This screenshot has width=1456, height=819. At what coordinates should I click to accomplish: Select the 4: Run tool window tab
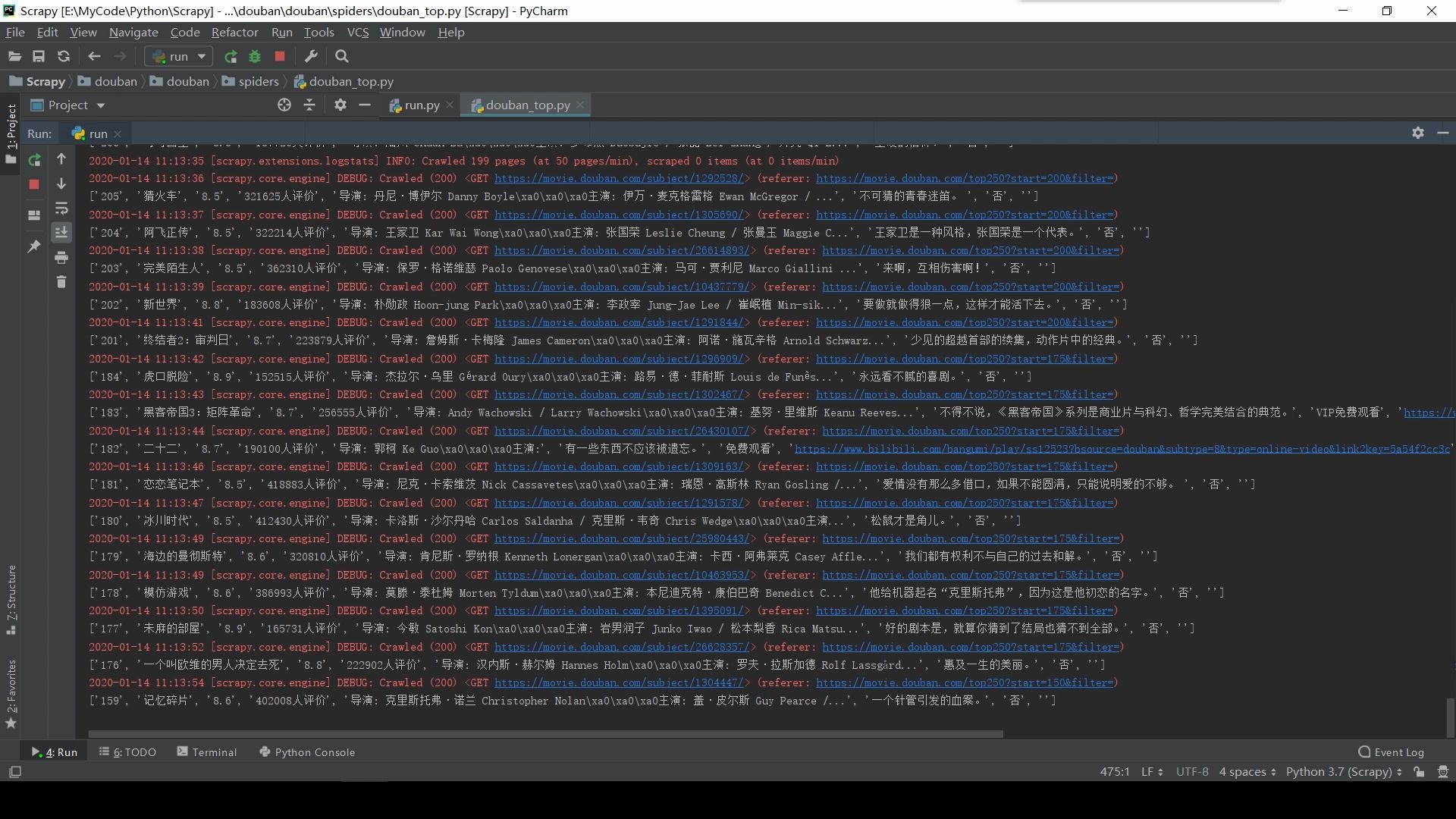pos(55,752)
